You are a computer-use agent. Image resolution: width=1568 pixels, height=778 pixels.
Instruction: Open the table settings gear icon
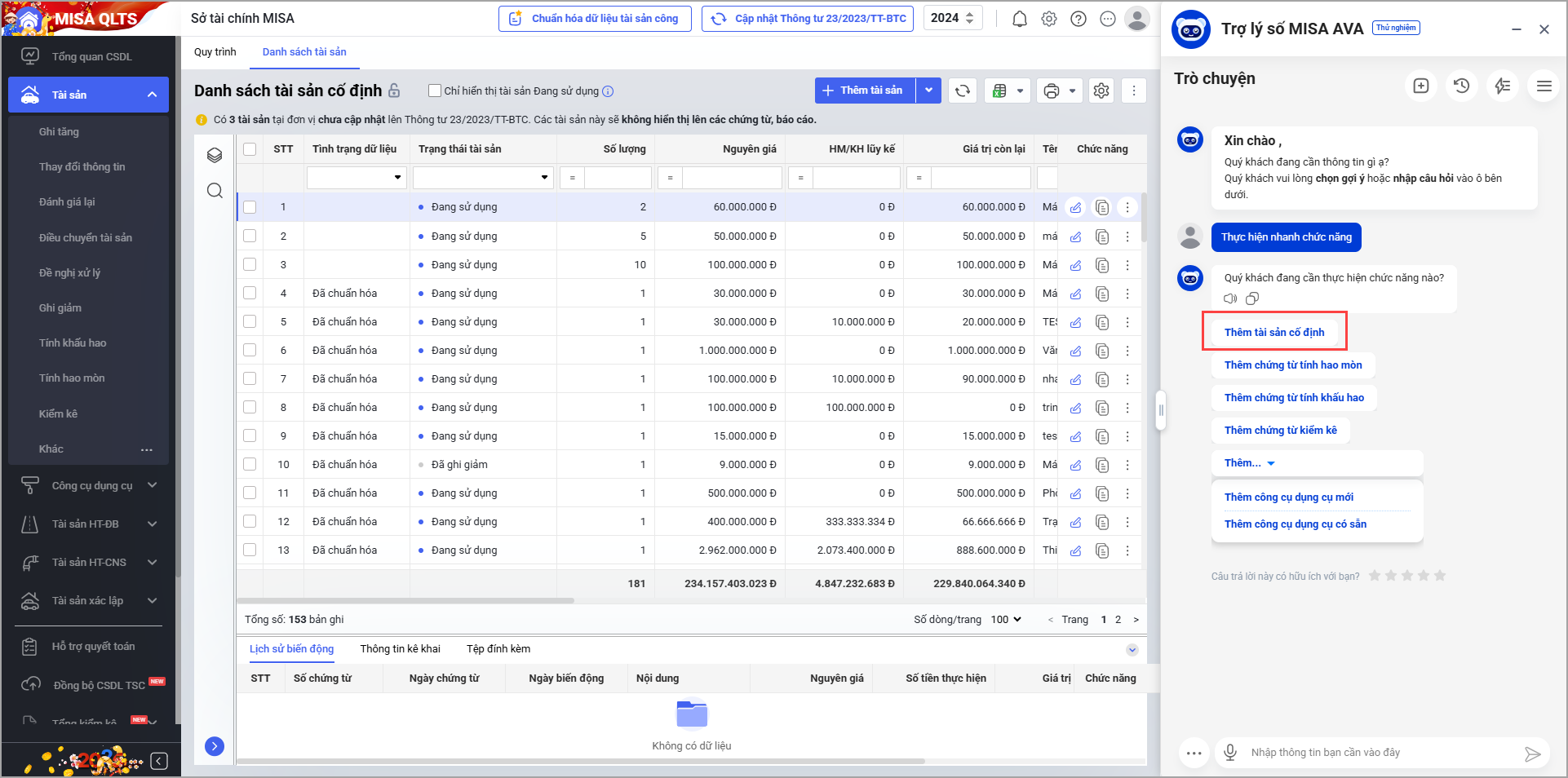[x=1101, y=91]
